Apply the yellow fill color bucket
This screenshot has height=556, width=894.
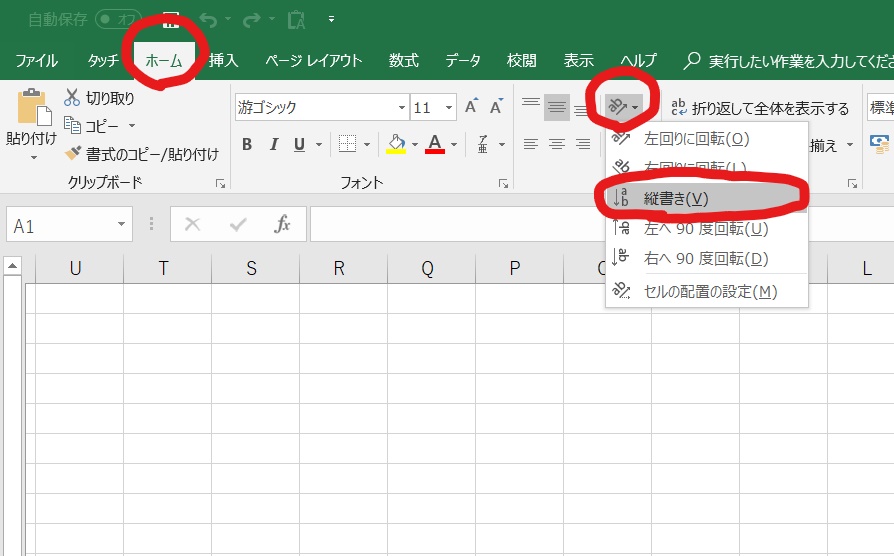396,144
